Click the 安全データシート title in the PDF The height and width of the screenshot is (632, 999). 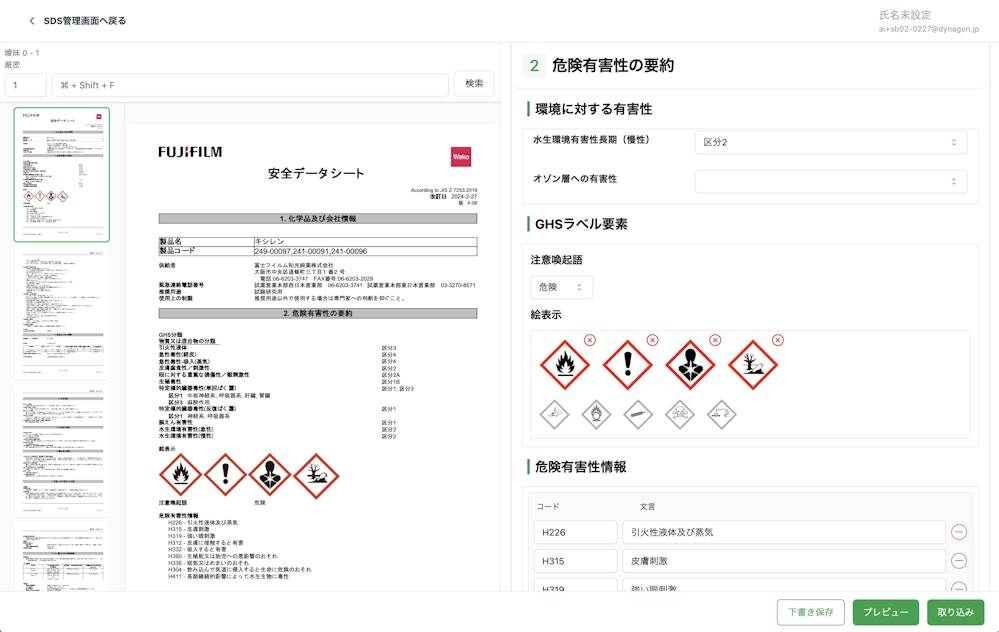tap(316, 173)
